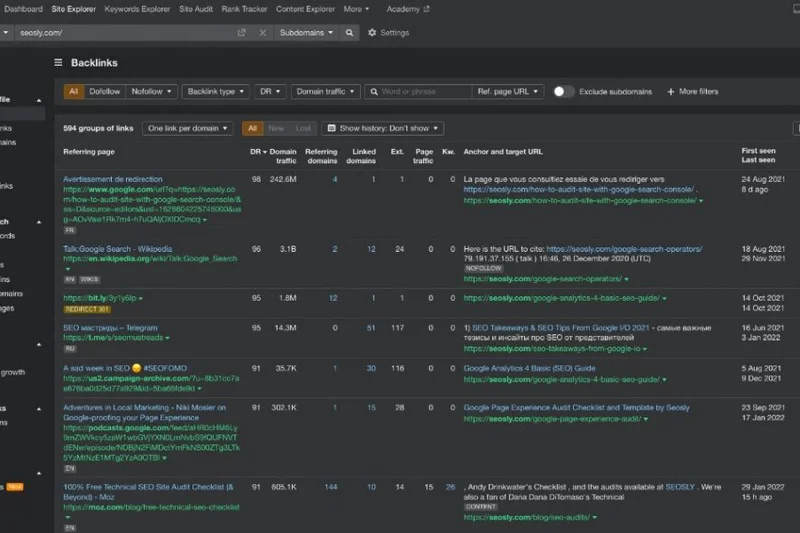Click the Domain traffic column header
The height and width of the screenshot is (533, 800).
283,156
